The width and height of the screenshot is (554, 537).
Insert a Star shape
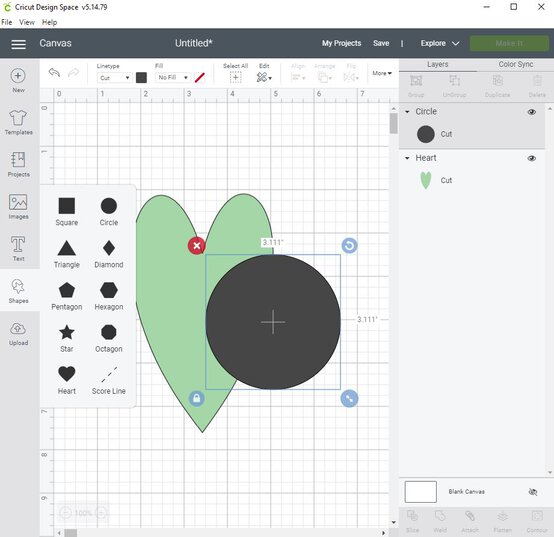click(67, 338)
